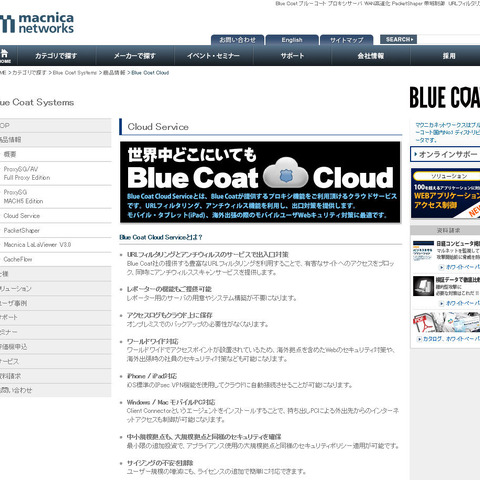Open the イベント・セミナー menu
Viewport: 480px width, 480px height.
pyautogui.click(x=213, y=56)
